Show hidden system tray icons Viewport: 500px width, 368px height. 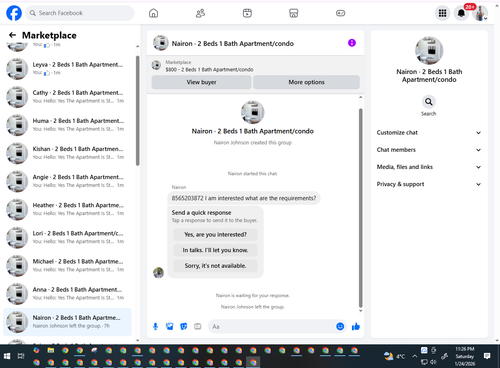(414, 356)
